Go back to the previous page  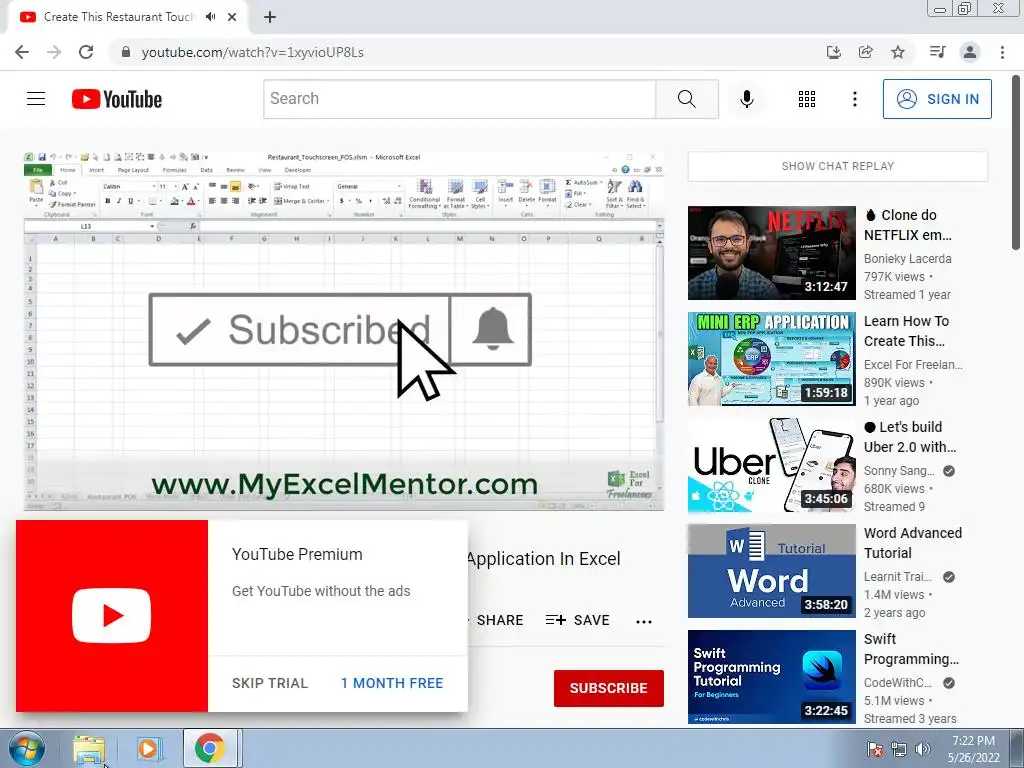[x=22, y=52]
